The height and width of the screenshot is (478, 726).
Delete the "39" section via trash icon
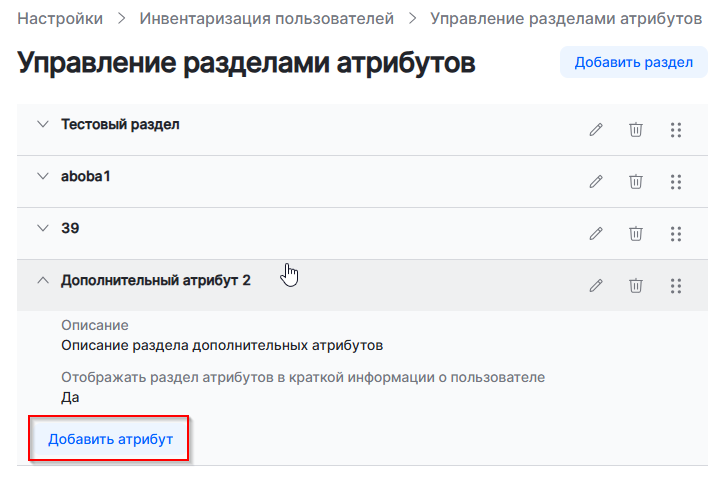click(x=635, y=233)
